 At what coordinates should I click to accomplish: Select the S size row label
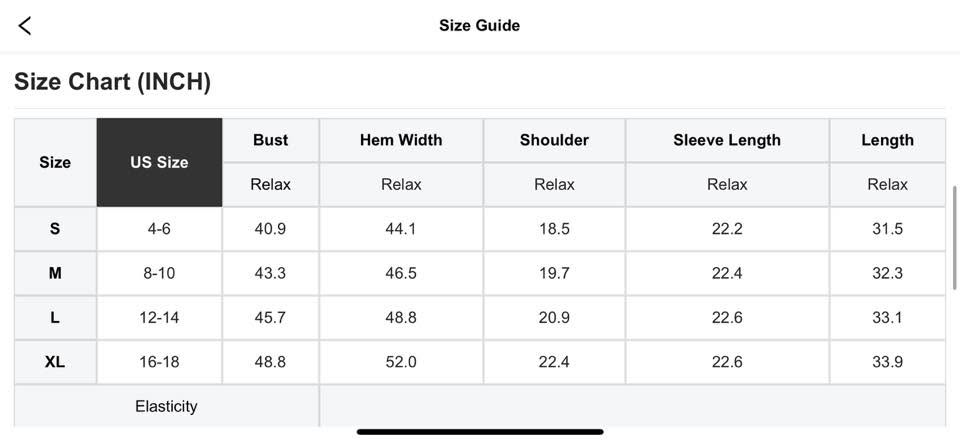pyautogui.click(x=55, y=229)
